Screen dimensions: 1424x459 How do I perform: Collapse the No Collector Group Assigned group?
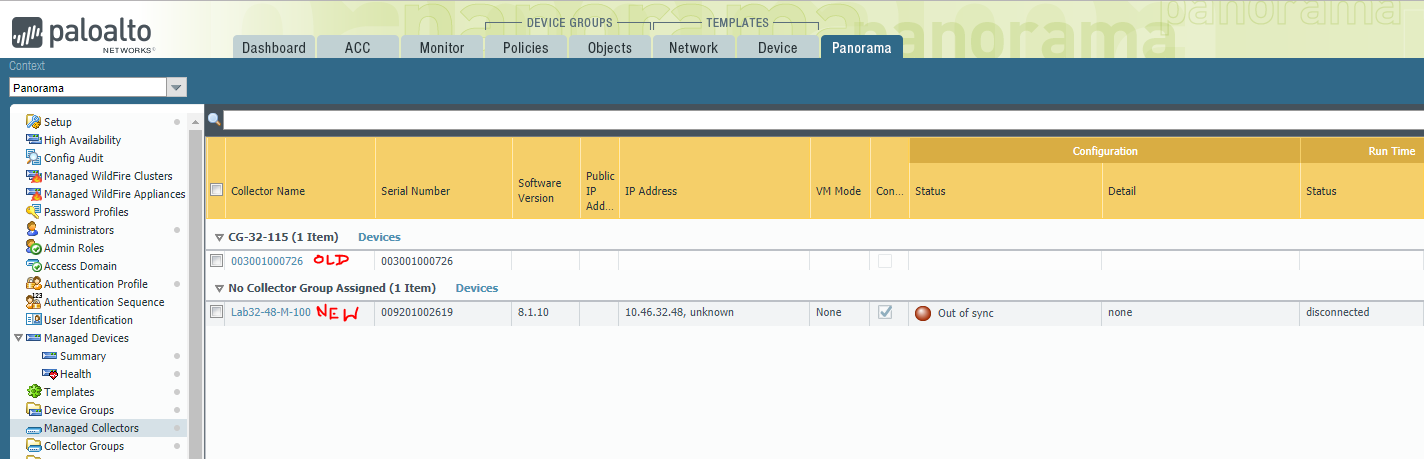coord(219,289)
